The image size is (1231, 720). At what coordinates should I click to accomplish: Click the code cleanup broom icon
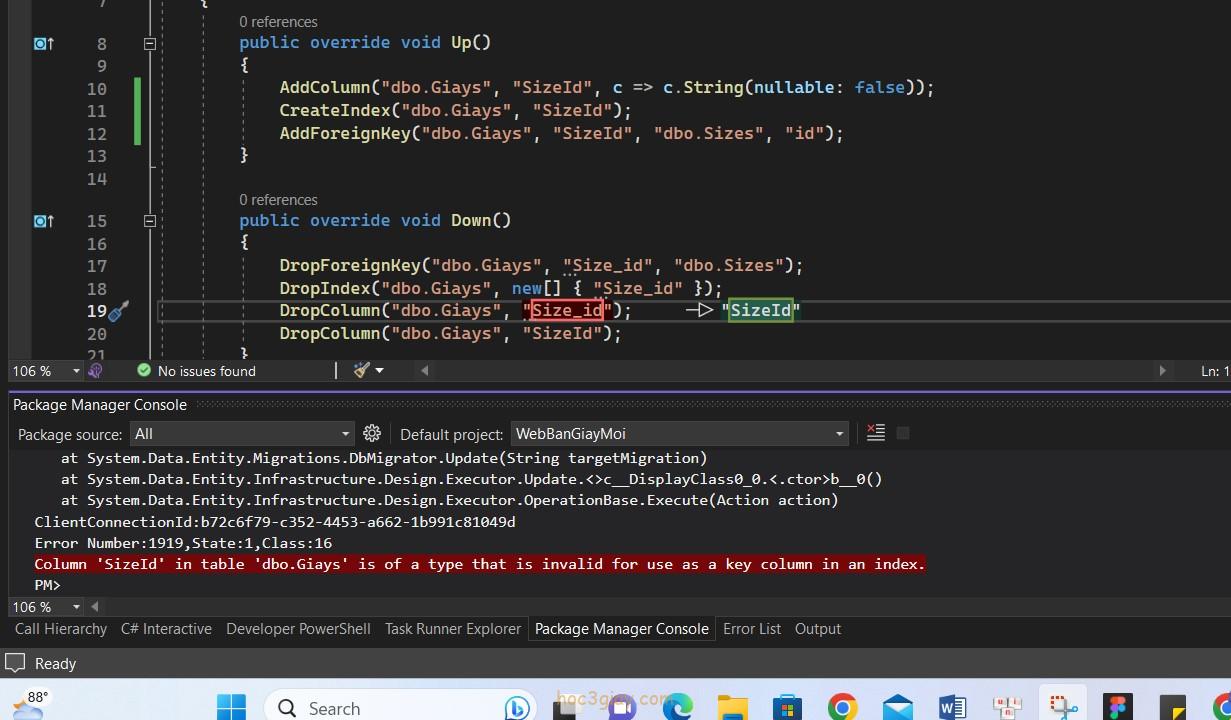[x=362, y=370]
